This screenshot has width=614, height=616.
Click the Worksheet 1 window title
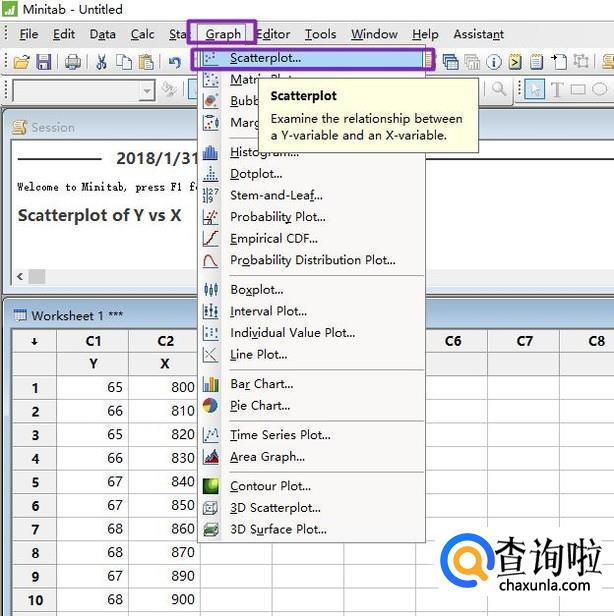click(x=77, y=315)
